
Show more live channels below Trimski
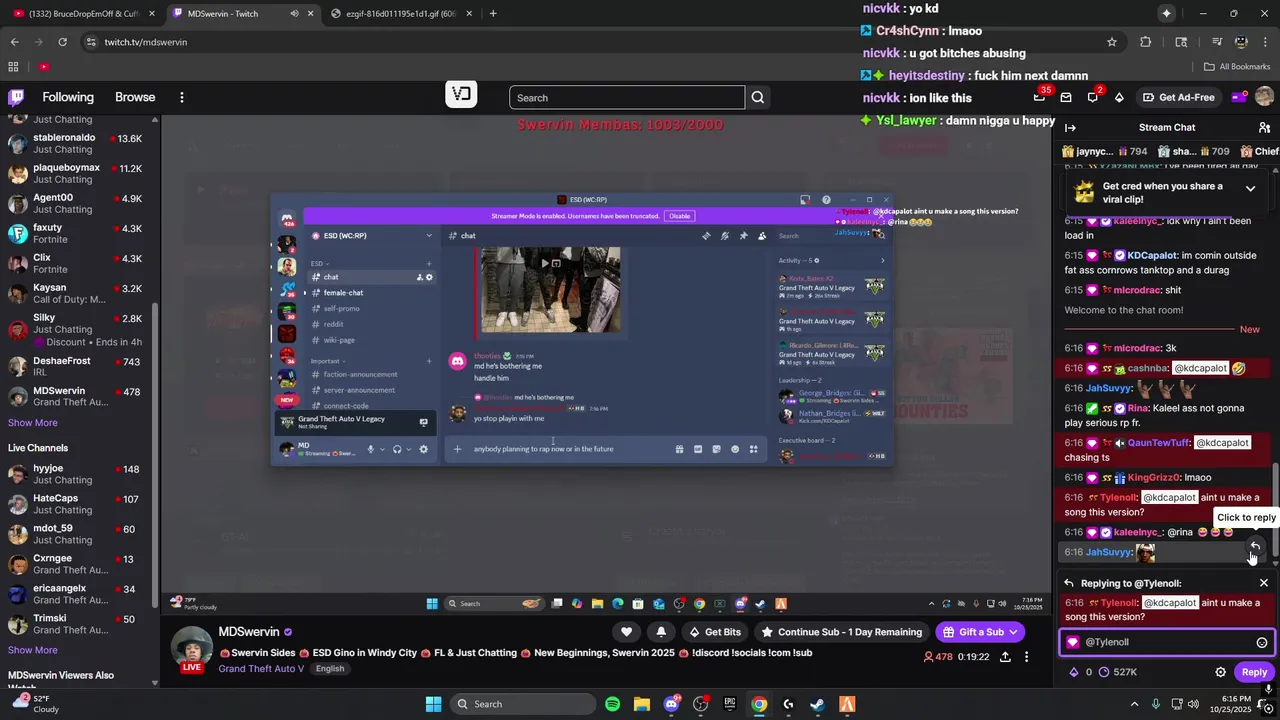point(33,650)
